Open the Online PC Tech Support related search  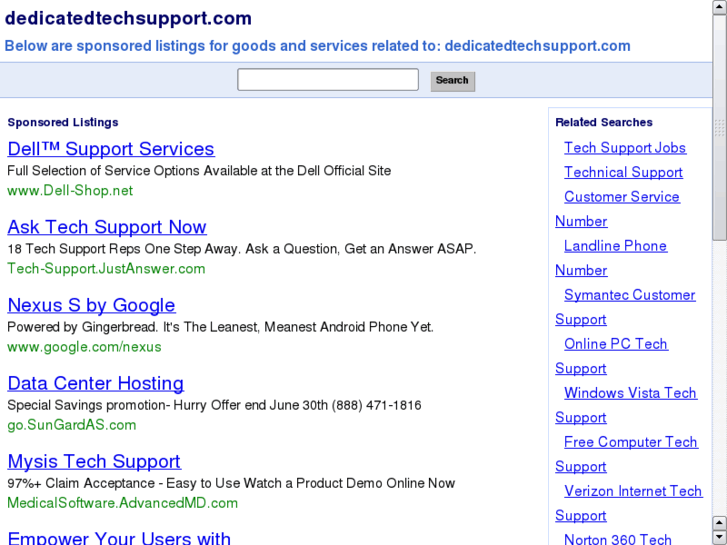(x=616, y=344)
